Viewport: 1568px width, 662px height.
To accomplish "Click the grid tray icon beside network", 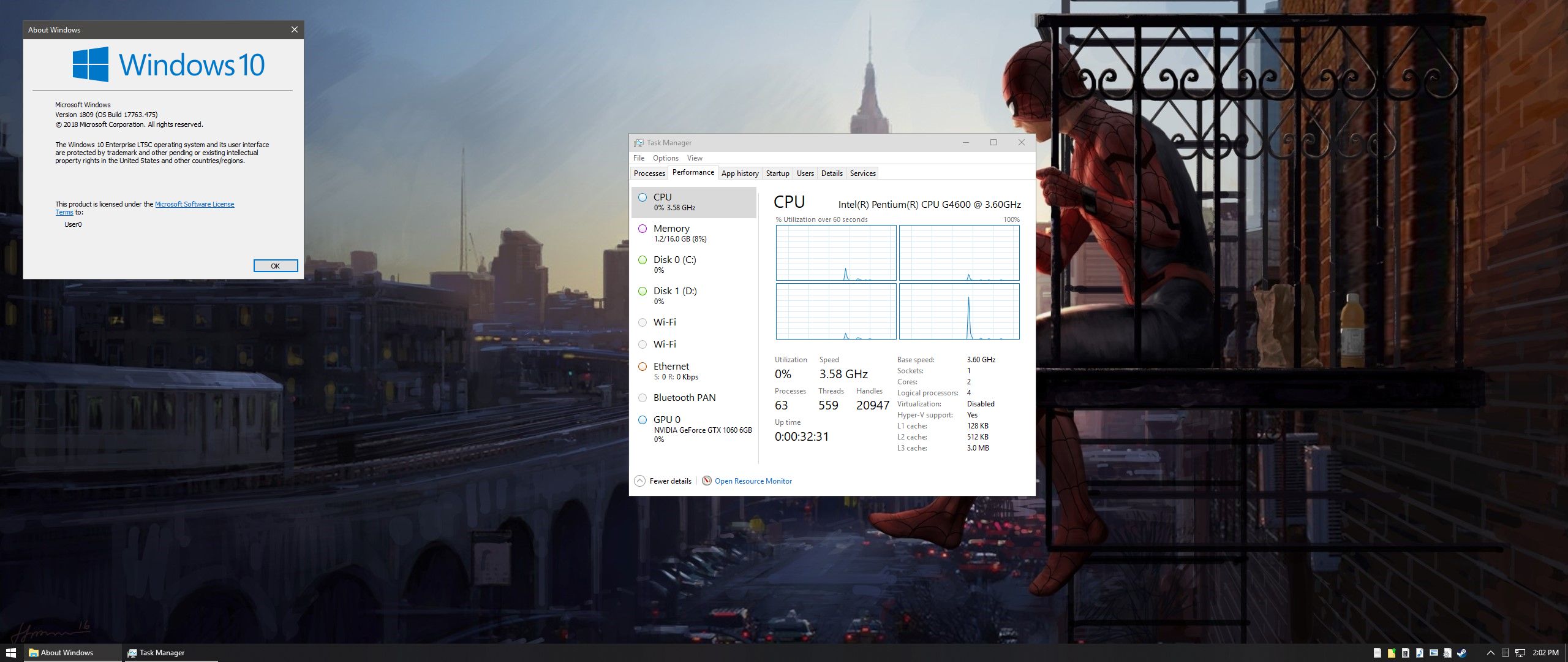I will [1506, 653].
